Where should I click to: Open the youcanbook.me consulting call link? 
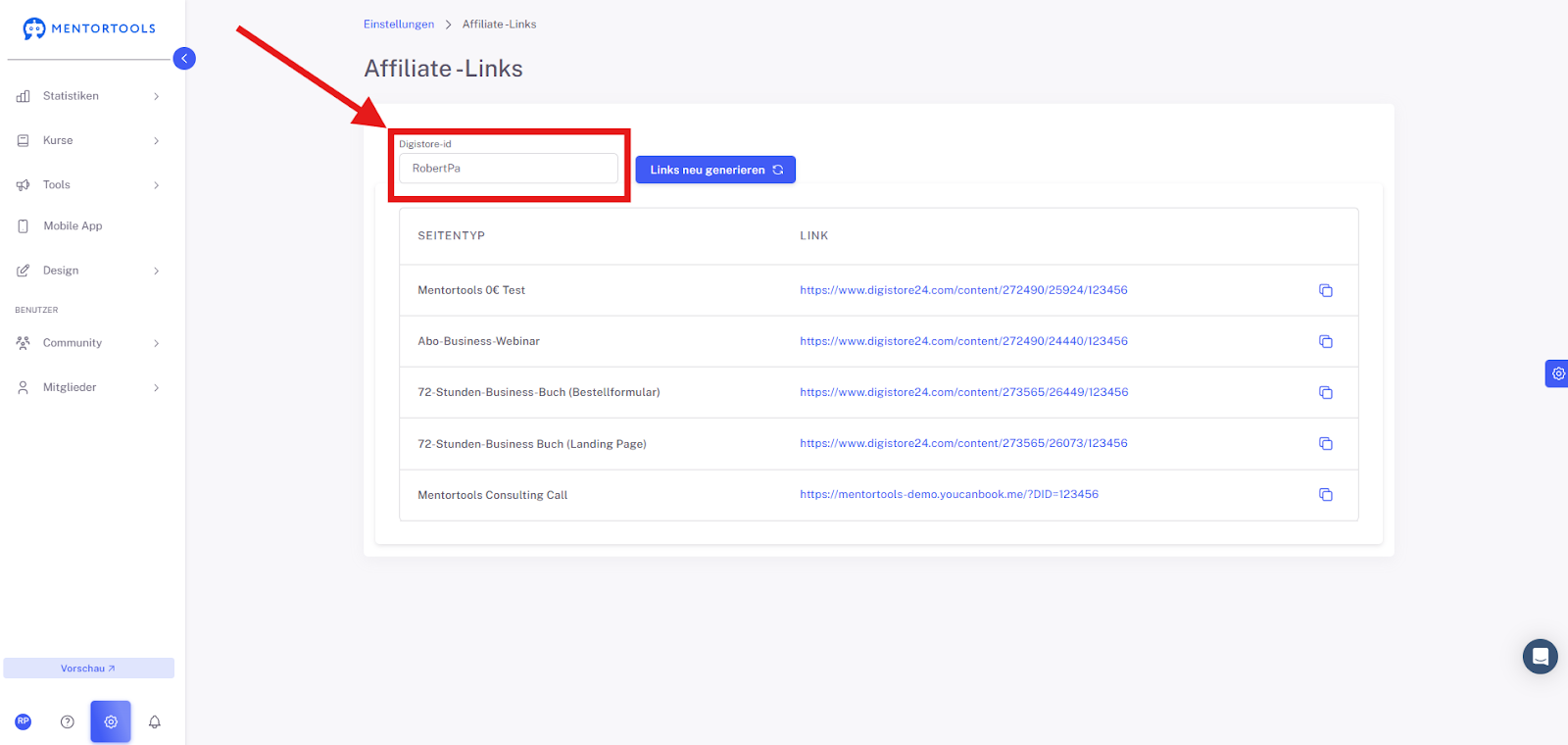click(949, 494)
